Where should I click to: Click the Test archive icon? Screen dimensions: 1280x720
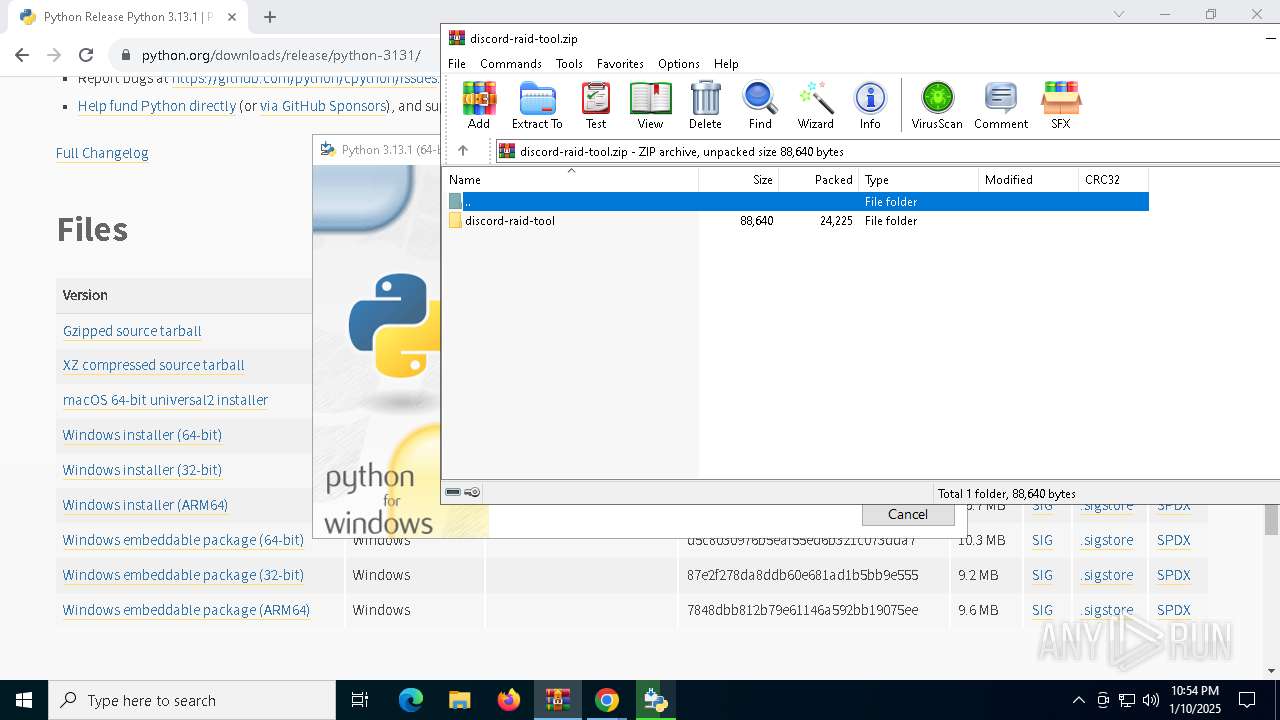coord(596,106)
